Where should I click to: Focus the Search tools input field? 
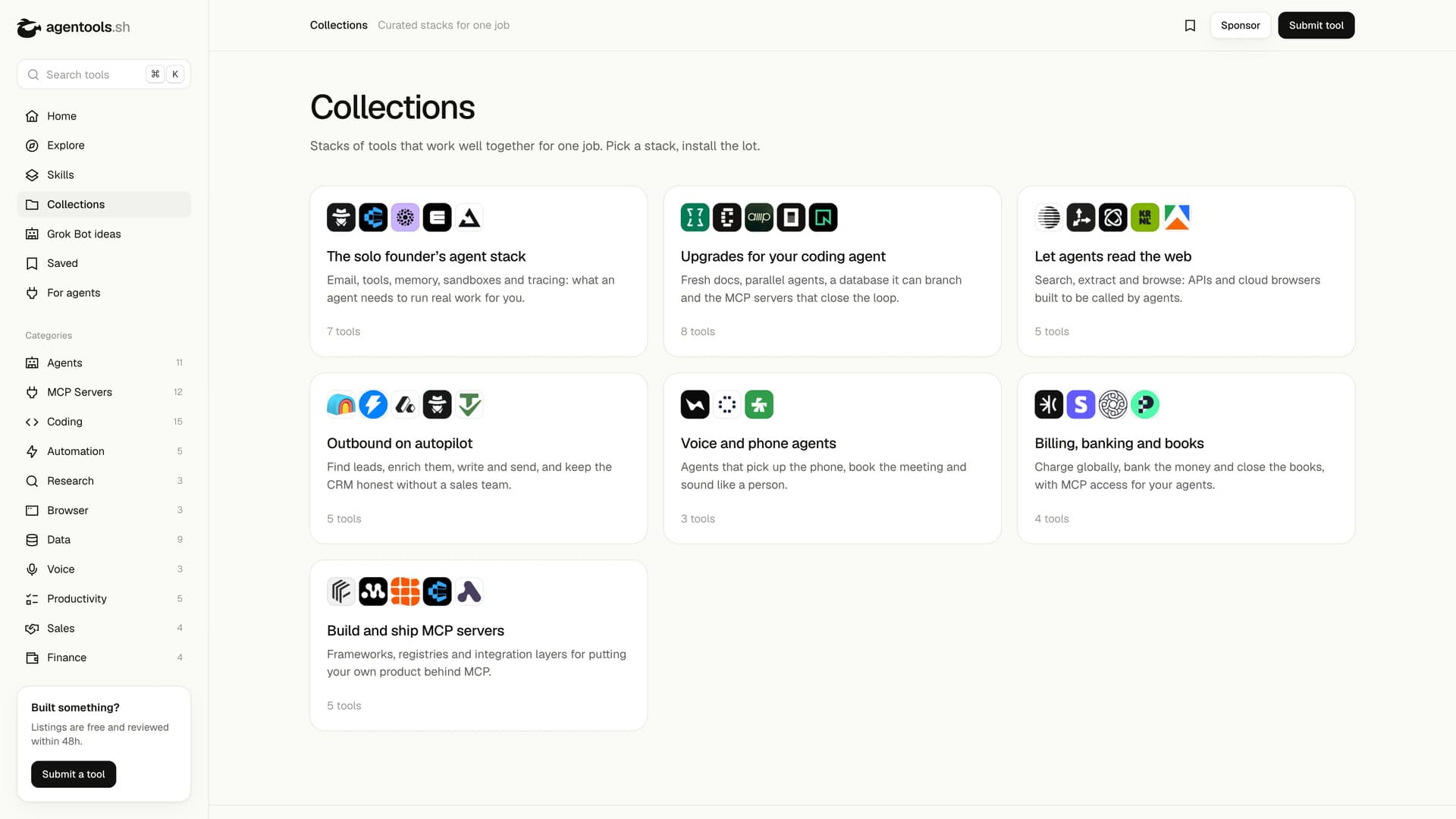point(104,74)
